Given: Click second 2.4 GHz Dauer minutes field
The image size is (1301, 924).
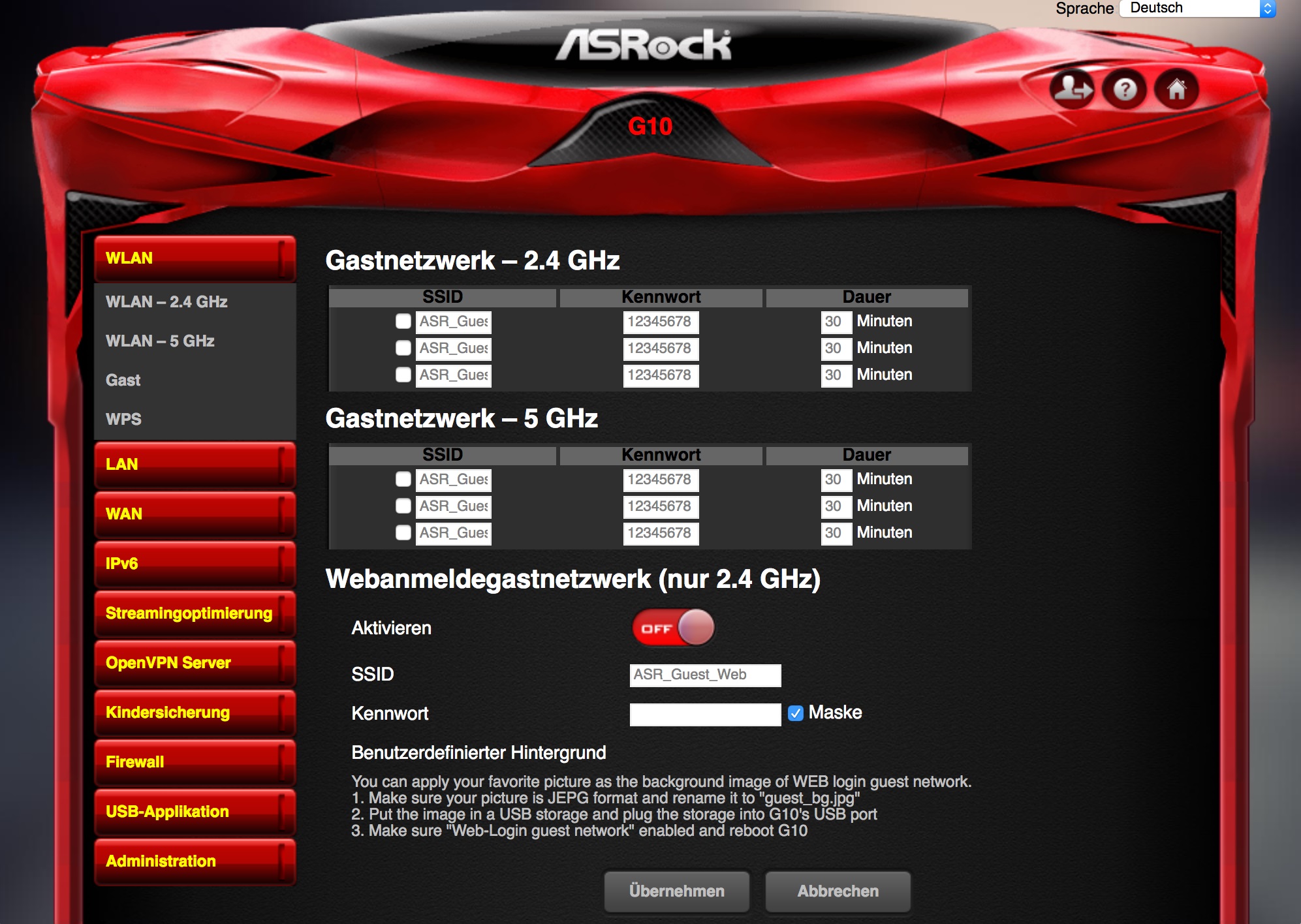Looking at the screenshot, I should [x=836, y=348].
